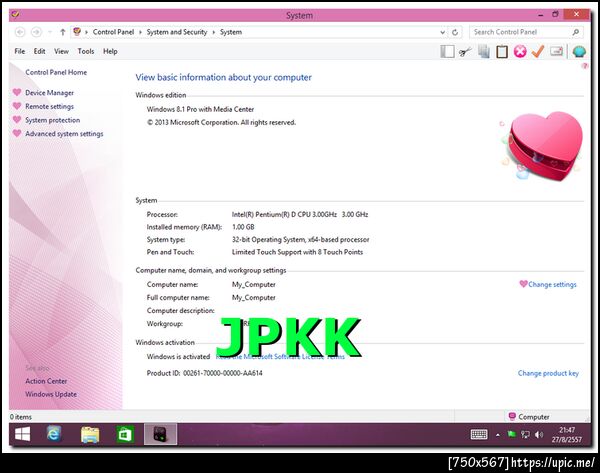Click the small pink help question mark
600x473 pixels.
coord(584,66)
